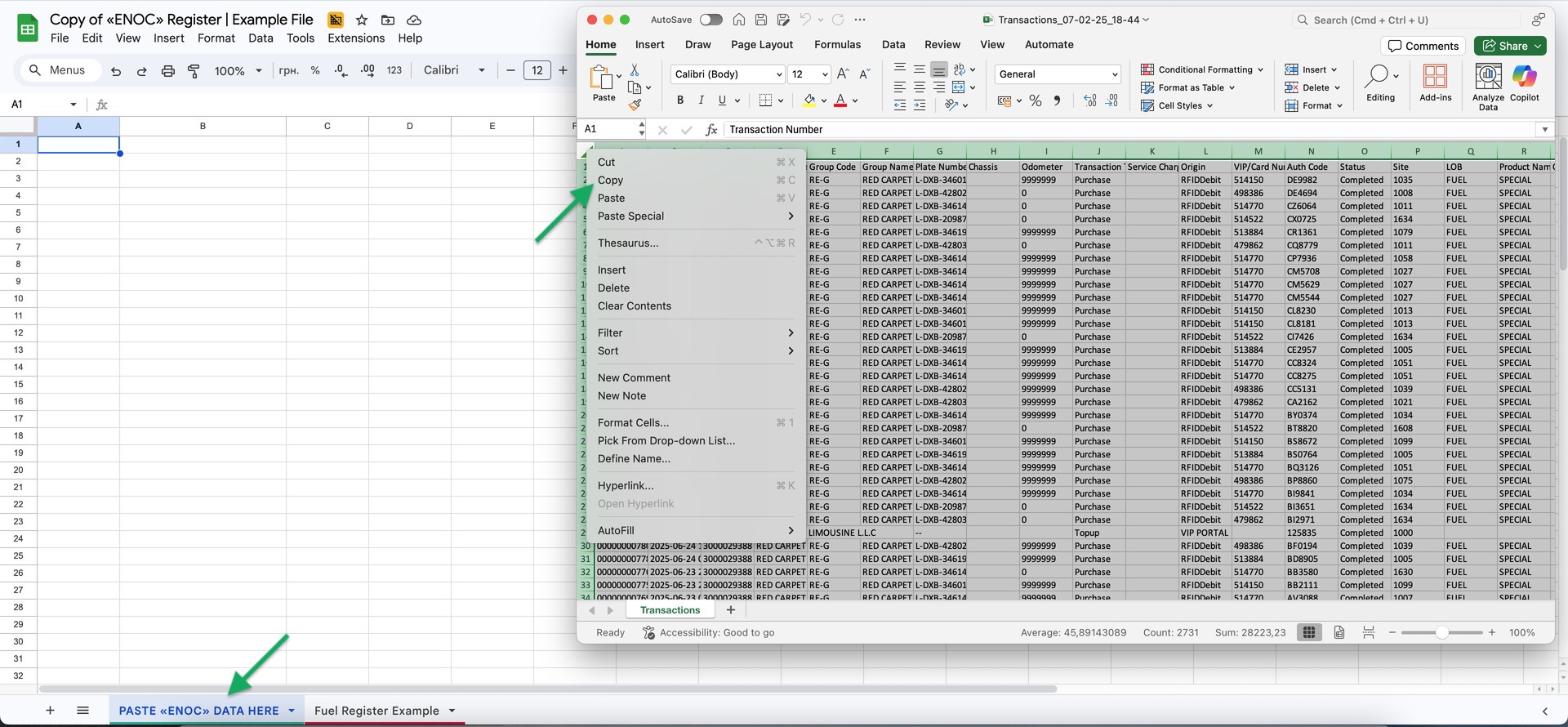Click the Excel Decrease Indent icon
This screenshot has height=727, width=1568.
point(900,105)
